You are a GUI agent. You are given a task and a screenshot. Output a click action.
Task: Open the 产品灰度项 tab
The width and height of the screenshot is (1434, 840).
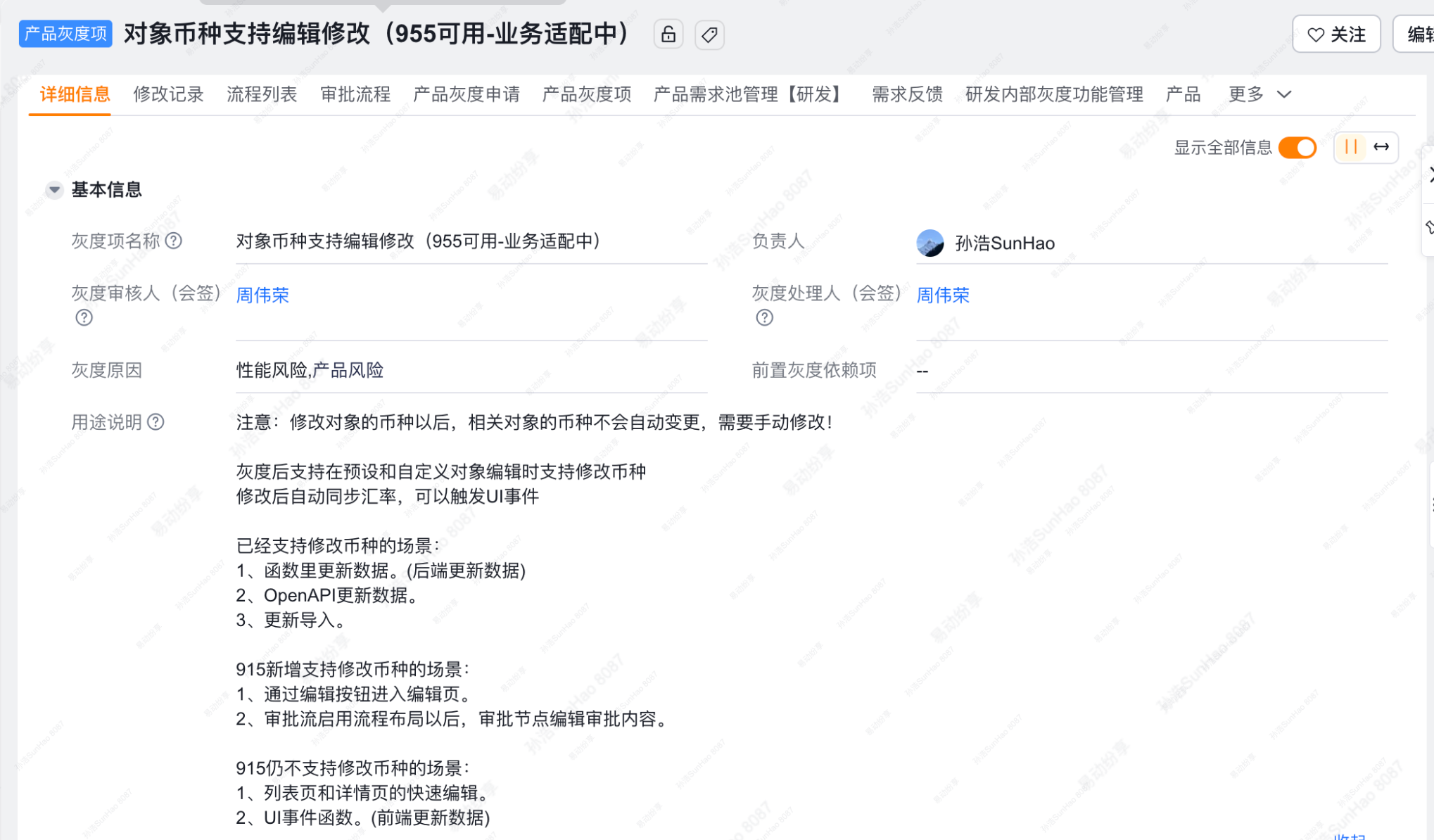[587, 94]
